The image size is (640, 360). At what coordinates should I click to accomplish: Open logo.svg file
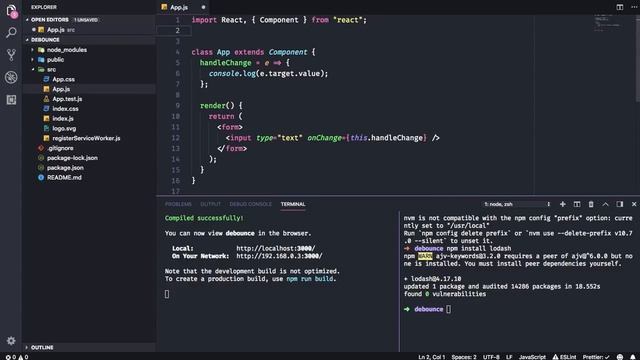click(x=64, y=128)
